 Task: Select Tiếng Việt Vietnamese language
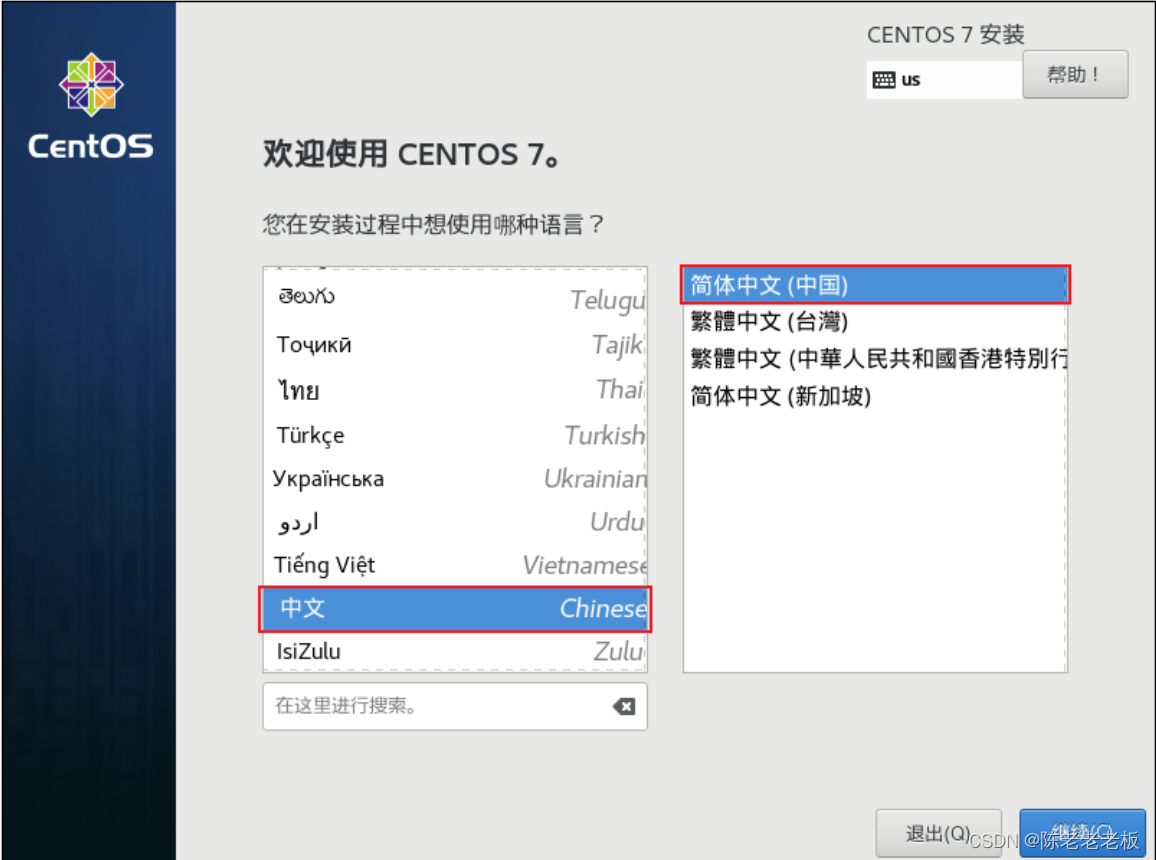pyautogui.click(x=454, y=565)
